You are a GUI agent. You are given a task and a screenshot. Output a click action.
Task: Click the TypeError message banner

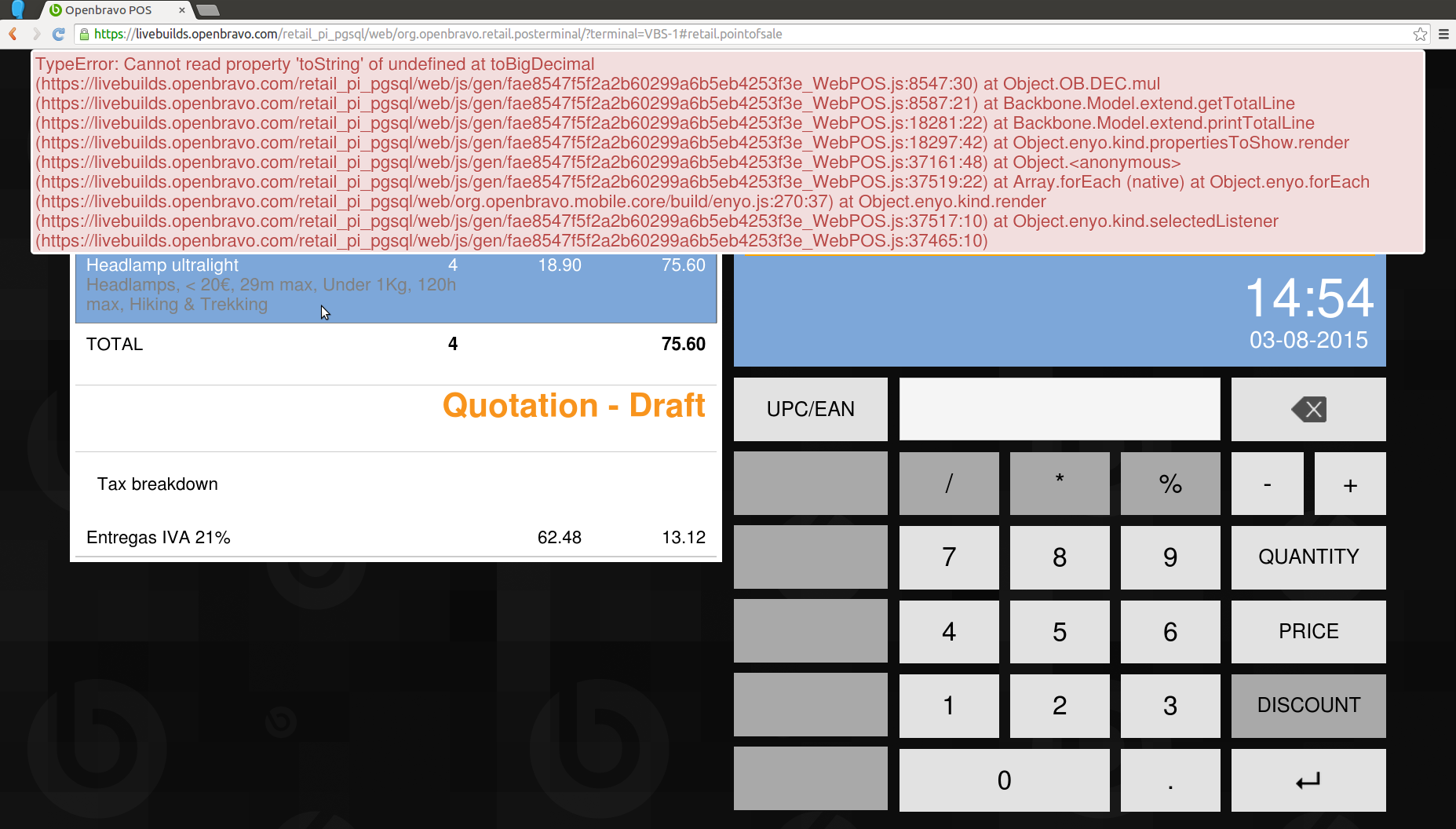(x=728, y=152)
